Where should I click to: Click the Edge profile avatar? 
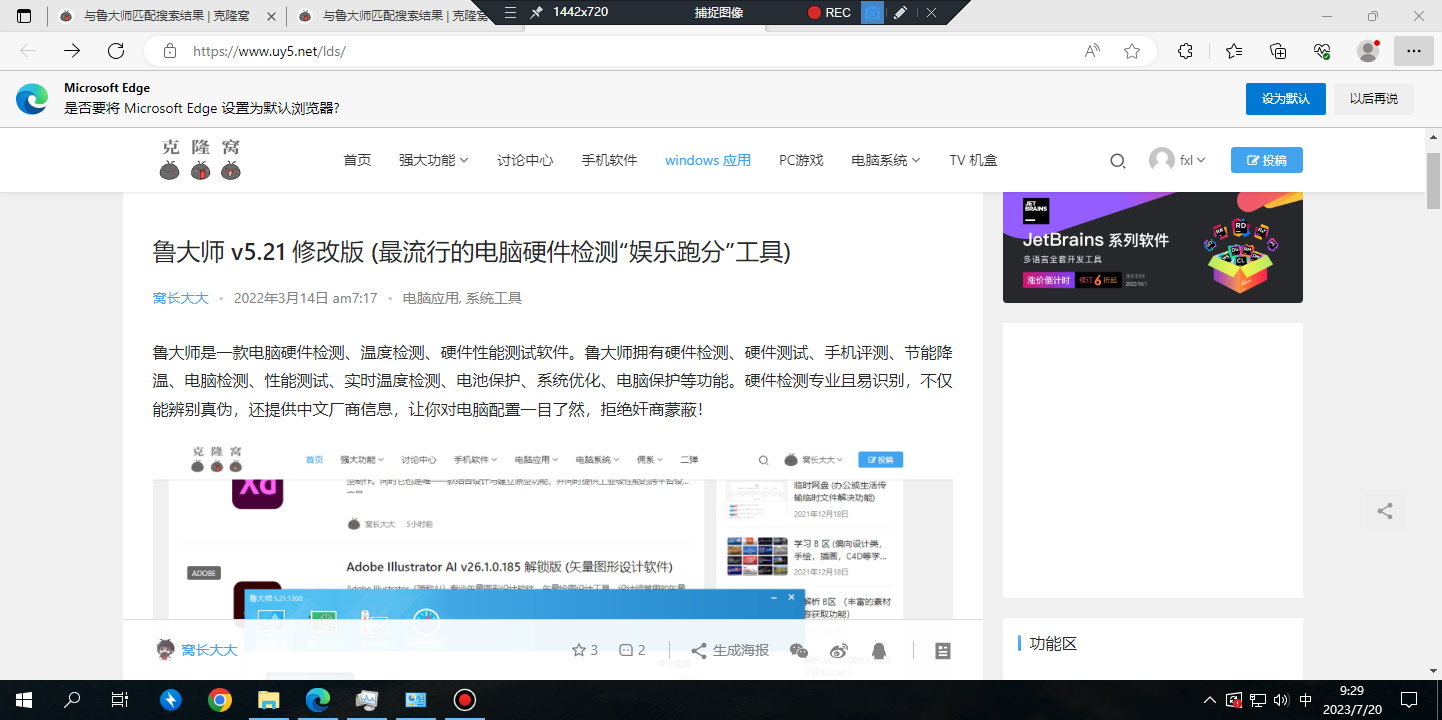(x=1368, y=51)
